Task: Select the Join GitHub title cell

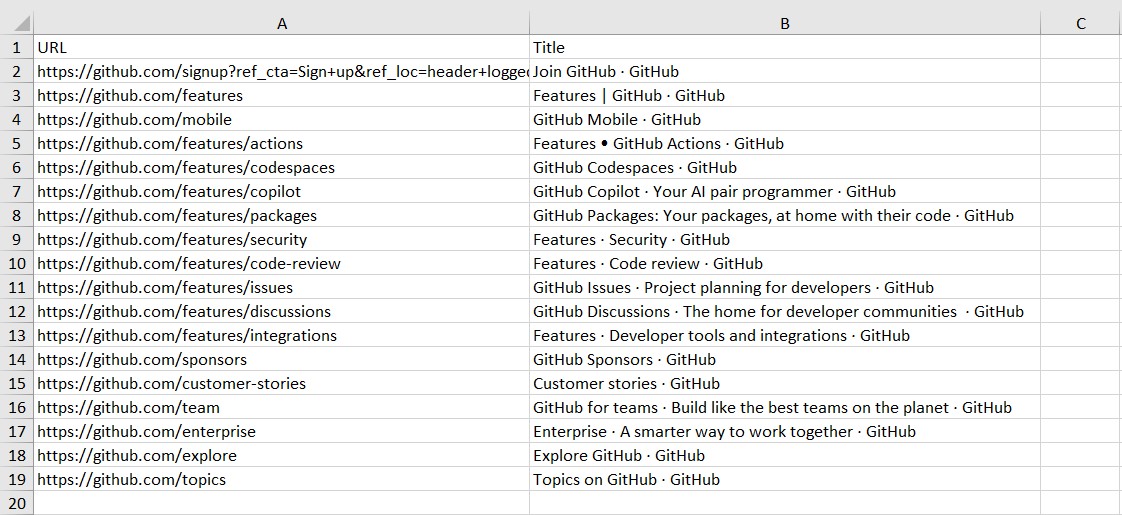Action: 785,72
